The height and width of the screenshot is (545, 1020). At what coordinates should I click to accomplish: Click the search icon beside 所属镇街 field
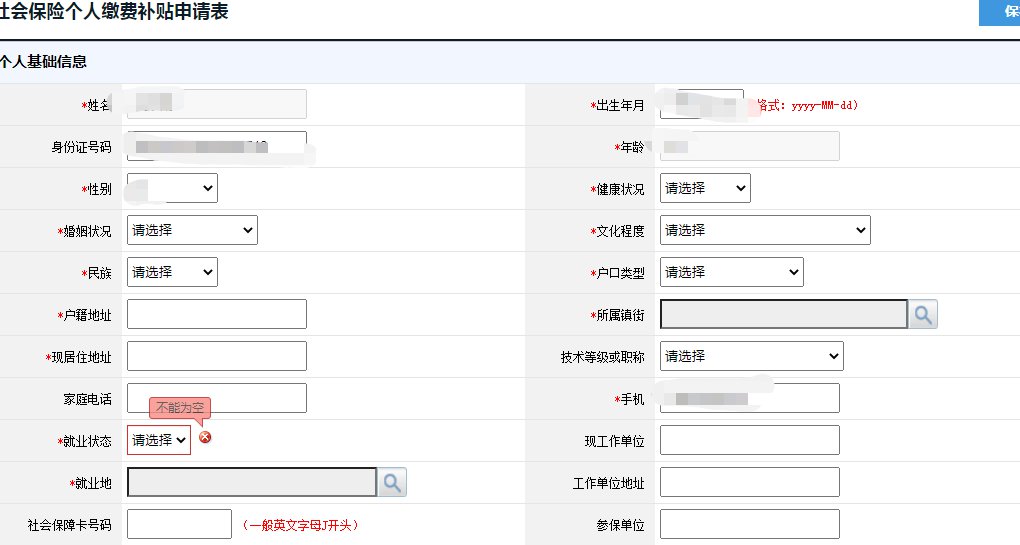pos(922,314)
